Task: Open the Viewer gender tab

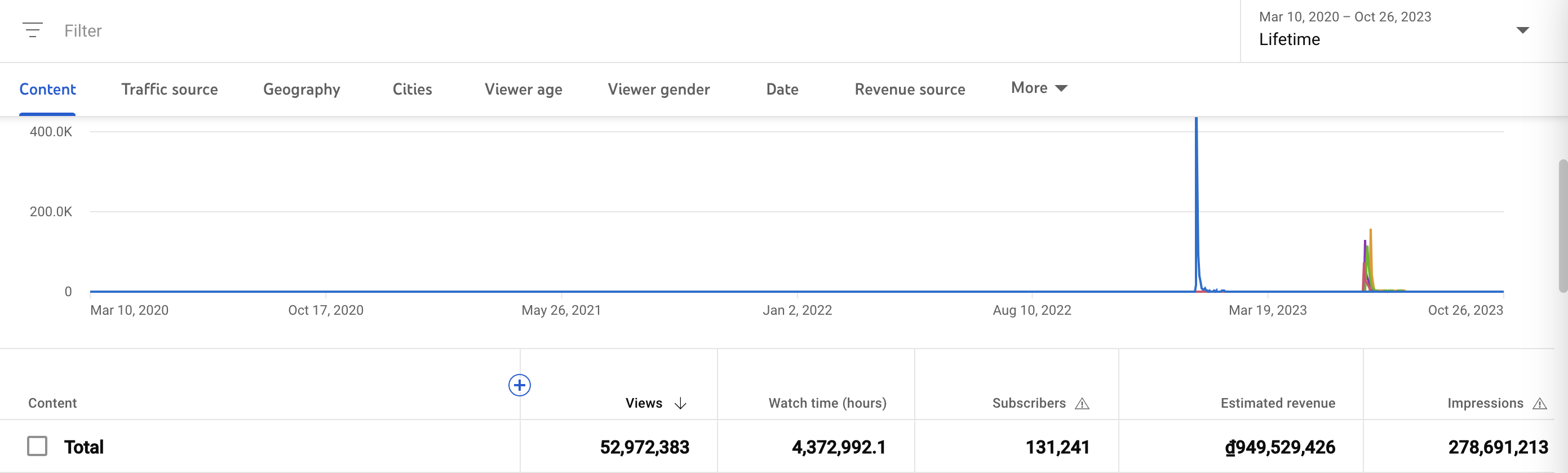Action: tap(659, 90)
